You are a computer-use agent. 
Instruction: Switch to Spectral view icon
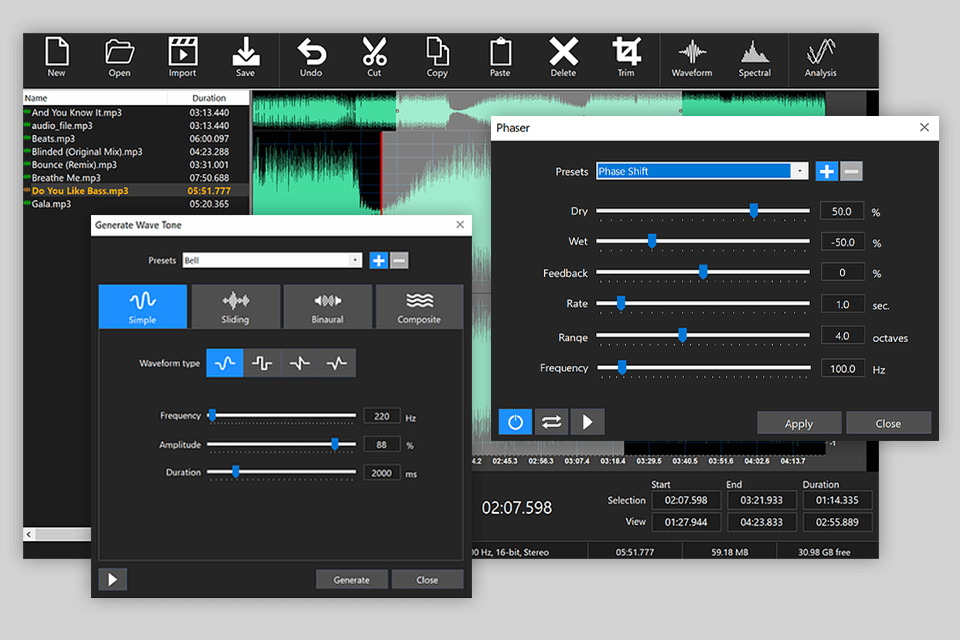point(754,57)
